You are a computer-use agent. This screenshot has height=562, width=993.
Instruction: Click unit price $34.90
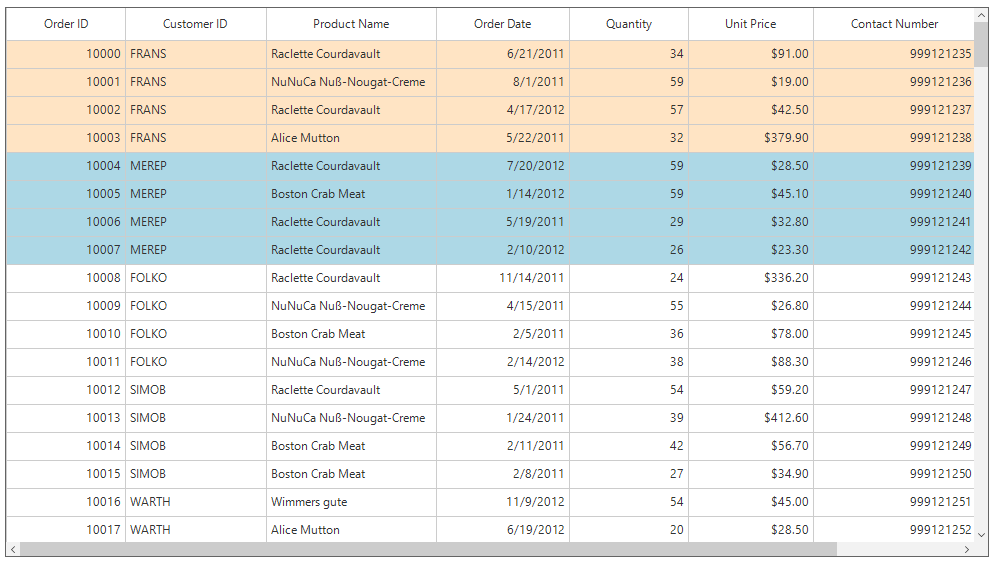[750, 474]
